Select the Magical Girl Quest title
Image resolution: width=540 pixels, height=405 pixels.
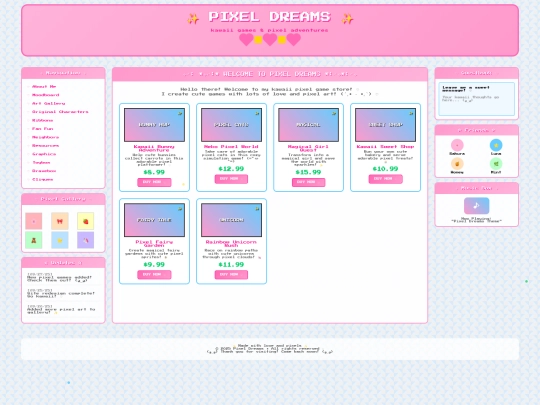coord(308,148)
